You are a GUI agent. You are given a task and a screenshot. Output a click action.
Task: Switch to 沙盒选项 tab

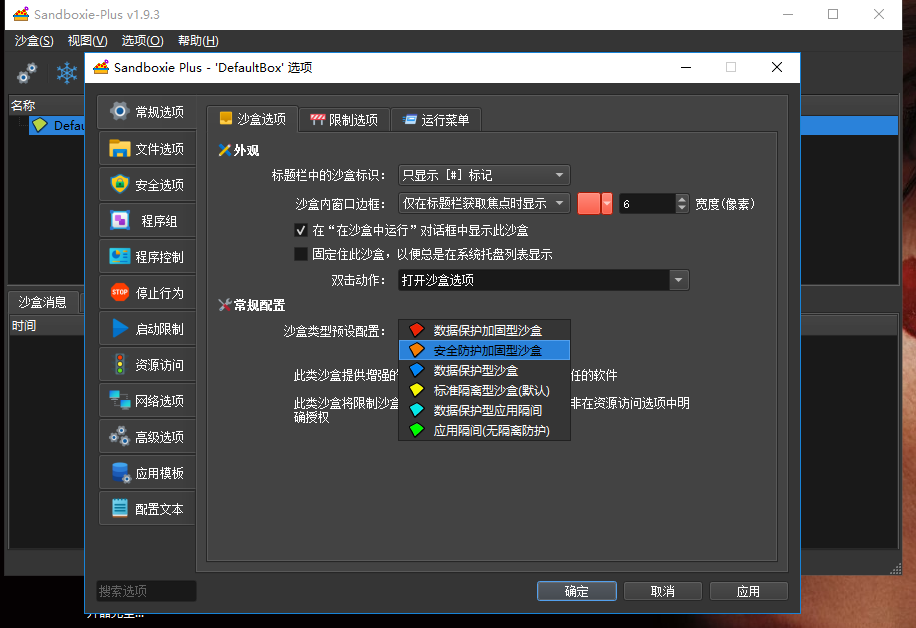click(252, 119)
